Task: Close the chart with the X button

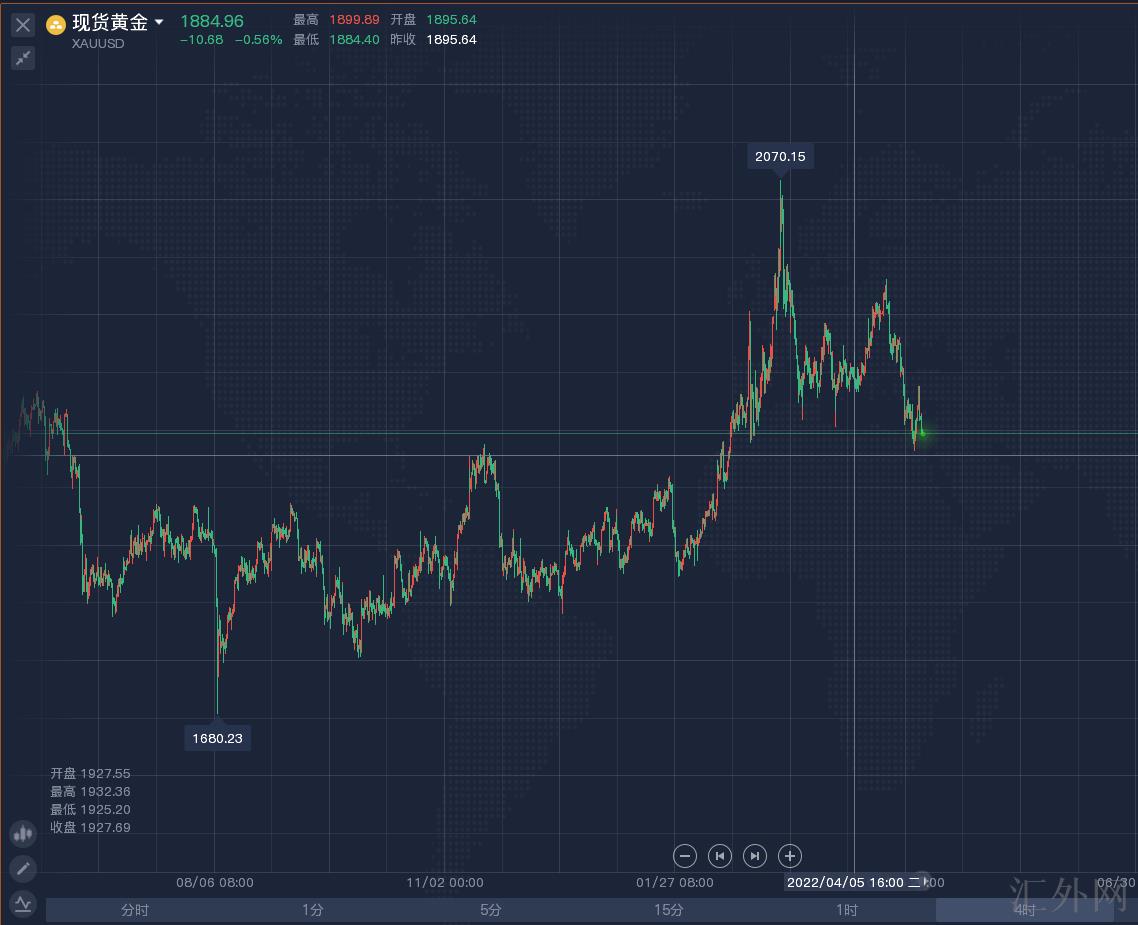Action: click(23, 25)
